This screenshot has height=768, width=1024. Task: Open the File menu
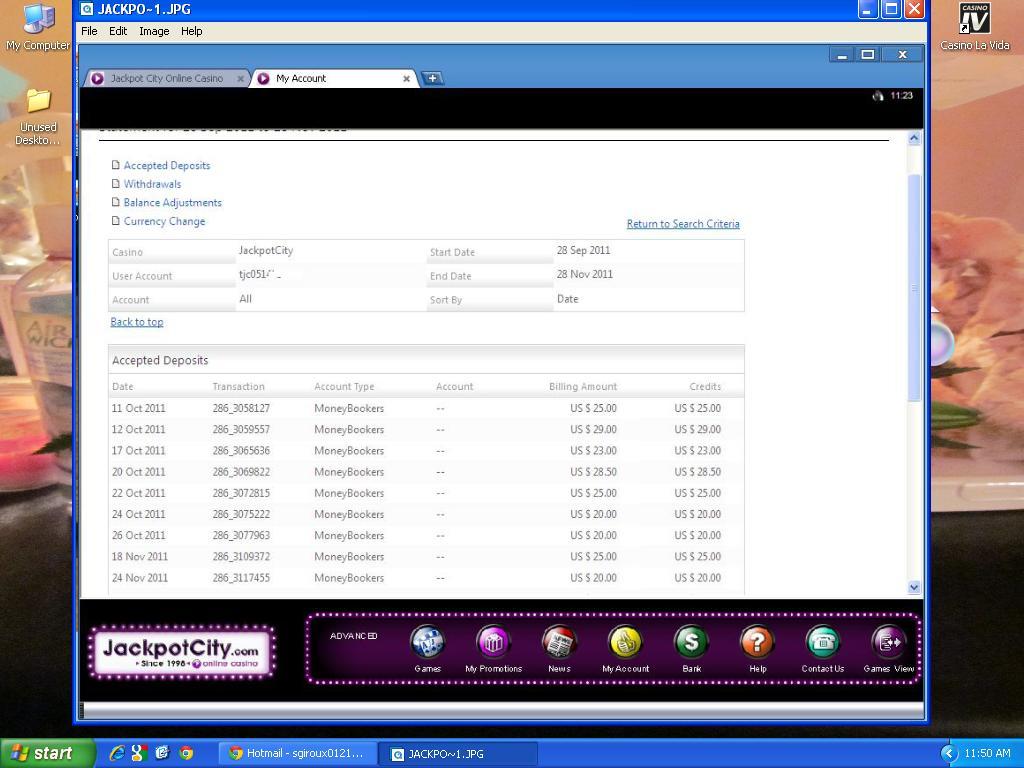click(89, 31)
